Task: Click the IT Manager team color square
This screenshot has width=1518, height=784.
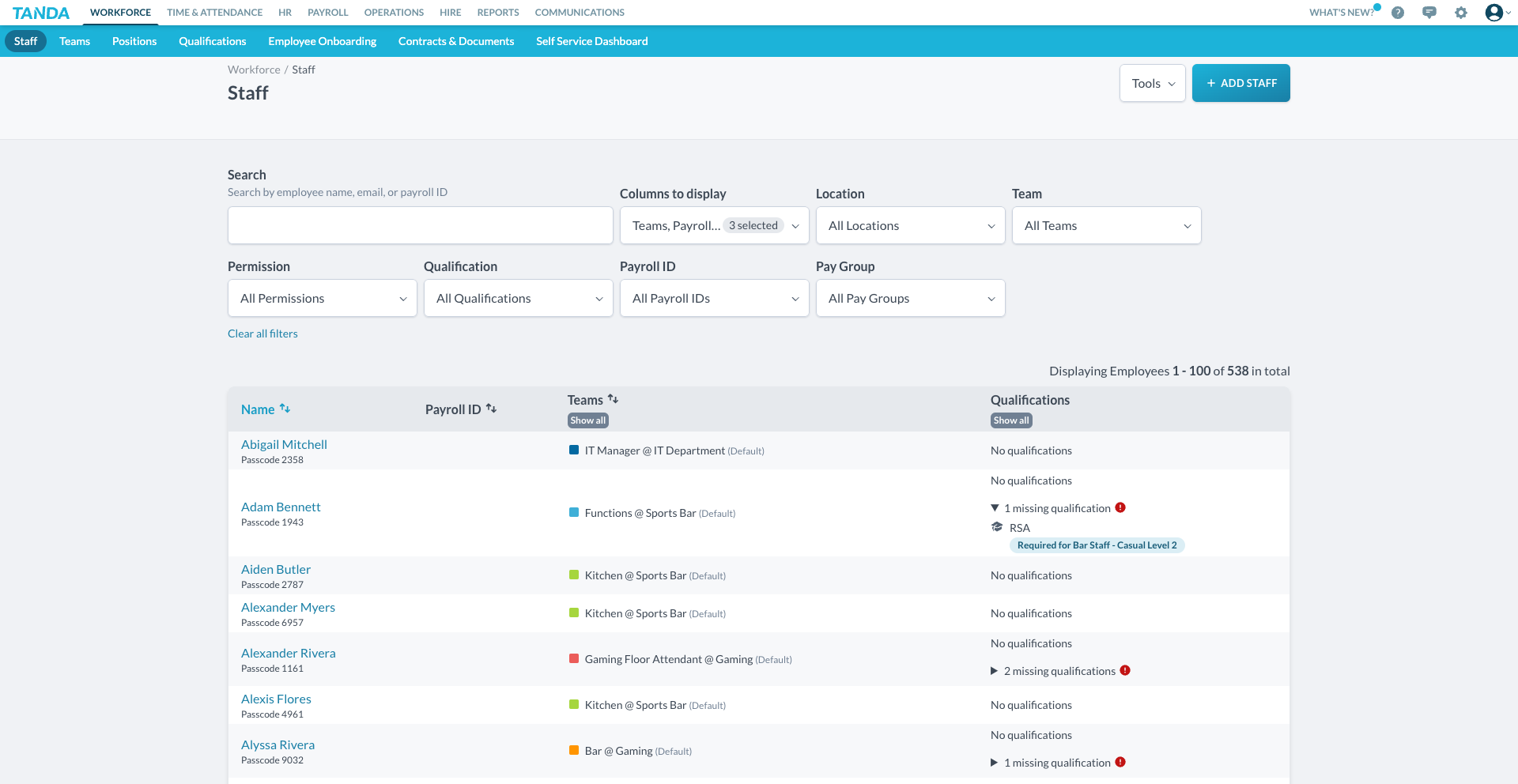Action: pyautogui.click(x=574, y=450)
